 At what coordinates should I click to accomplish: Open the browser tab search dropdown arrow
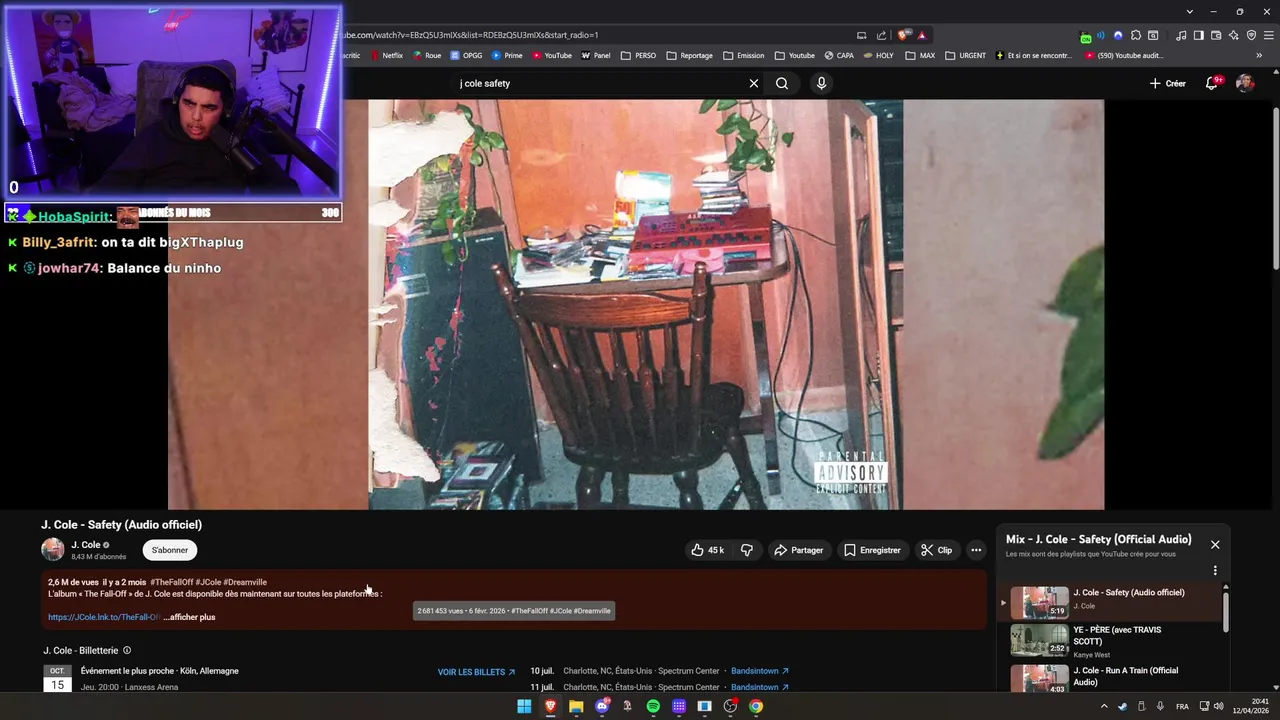click(1189, 11)
